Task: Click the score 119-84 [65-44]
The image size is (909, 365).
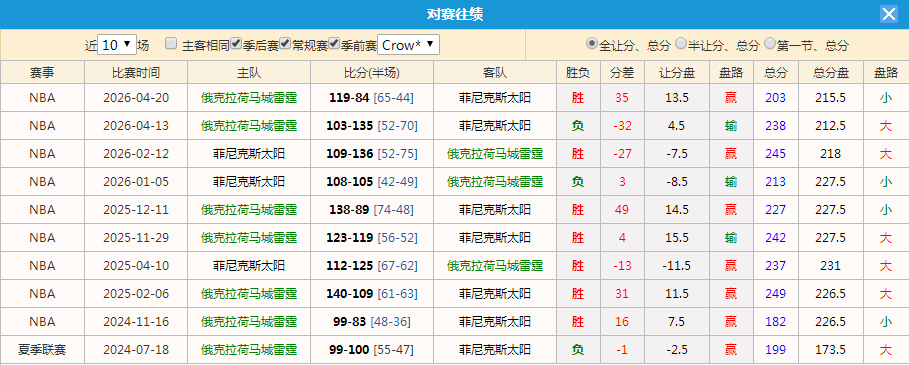Action: 372,98
